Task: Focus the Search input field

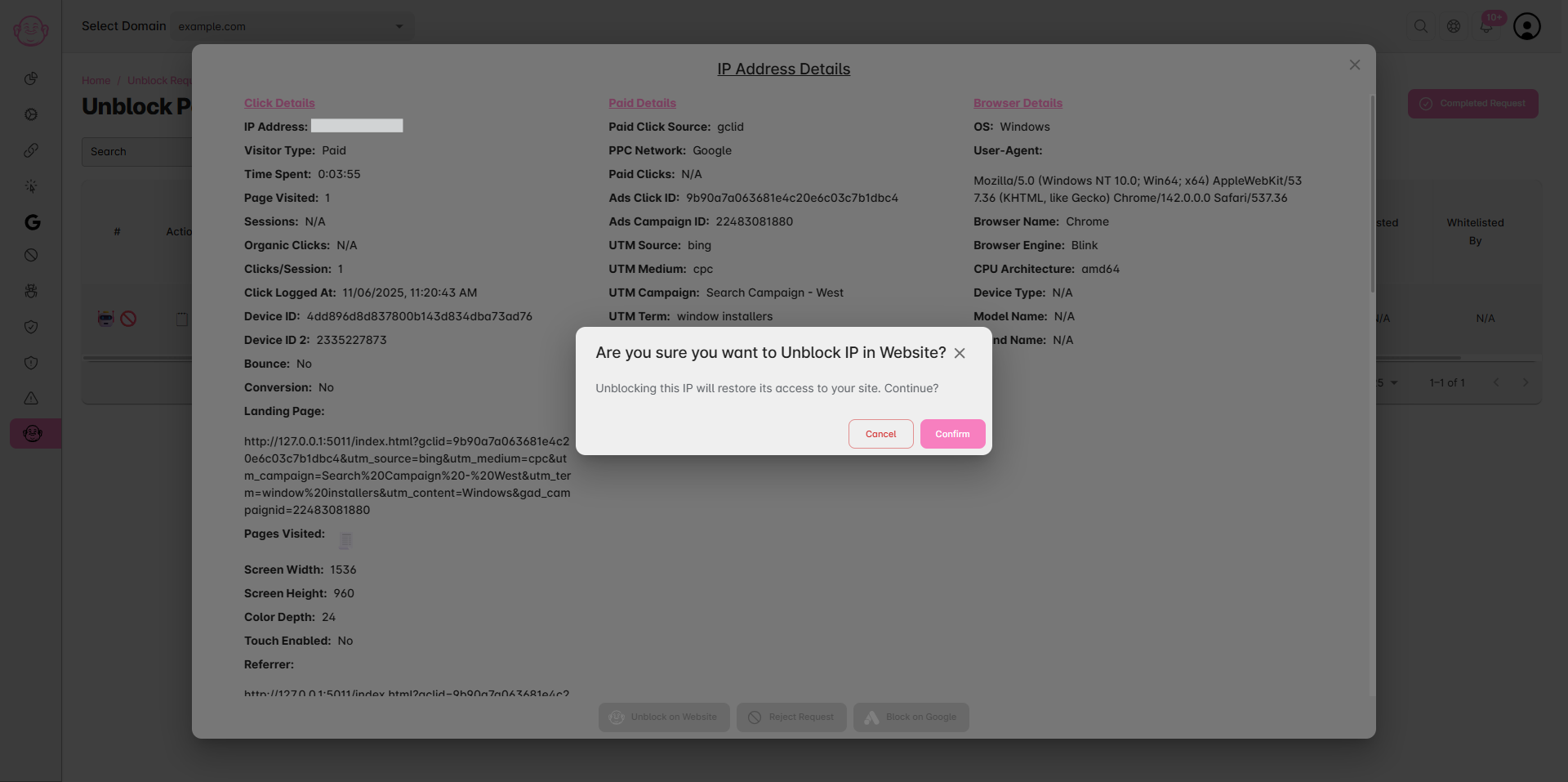Action: click(136, 152)
